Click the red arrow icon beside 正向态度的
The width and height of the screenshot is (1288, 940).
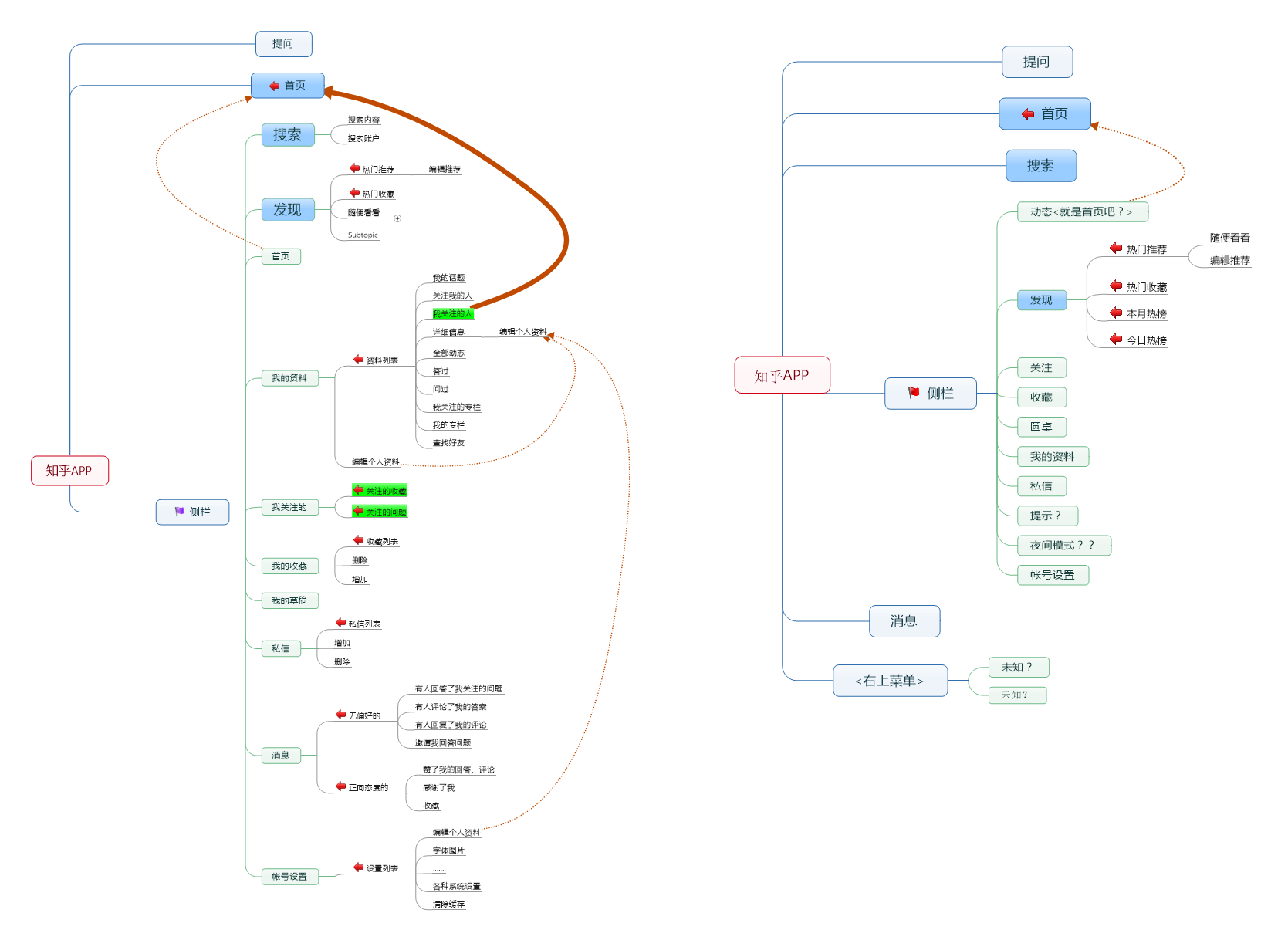(340, 786)
